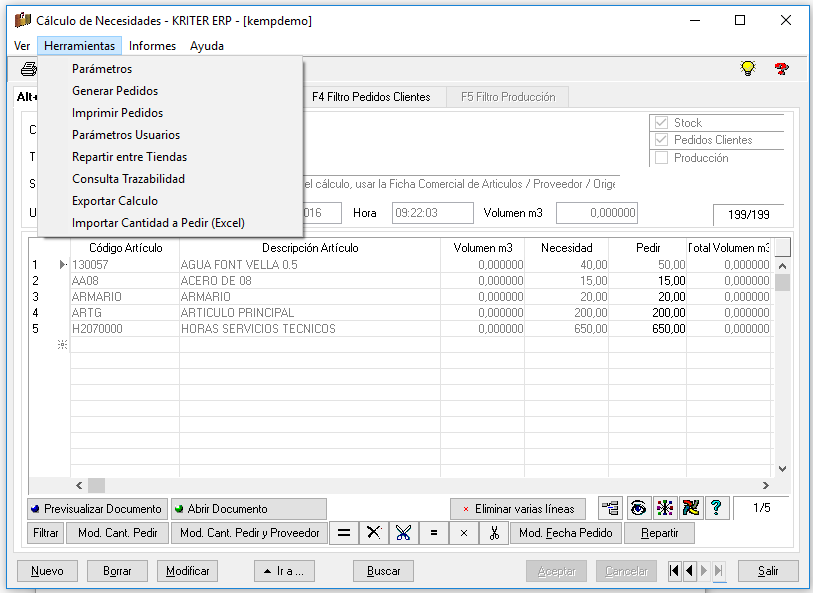This screenshot has width=813, height=593.
Task: Click HORAS SERVICIOS TECNICOS description cell
Action: [310, 329]
